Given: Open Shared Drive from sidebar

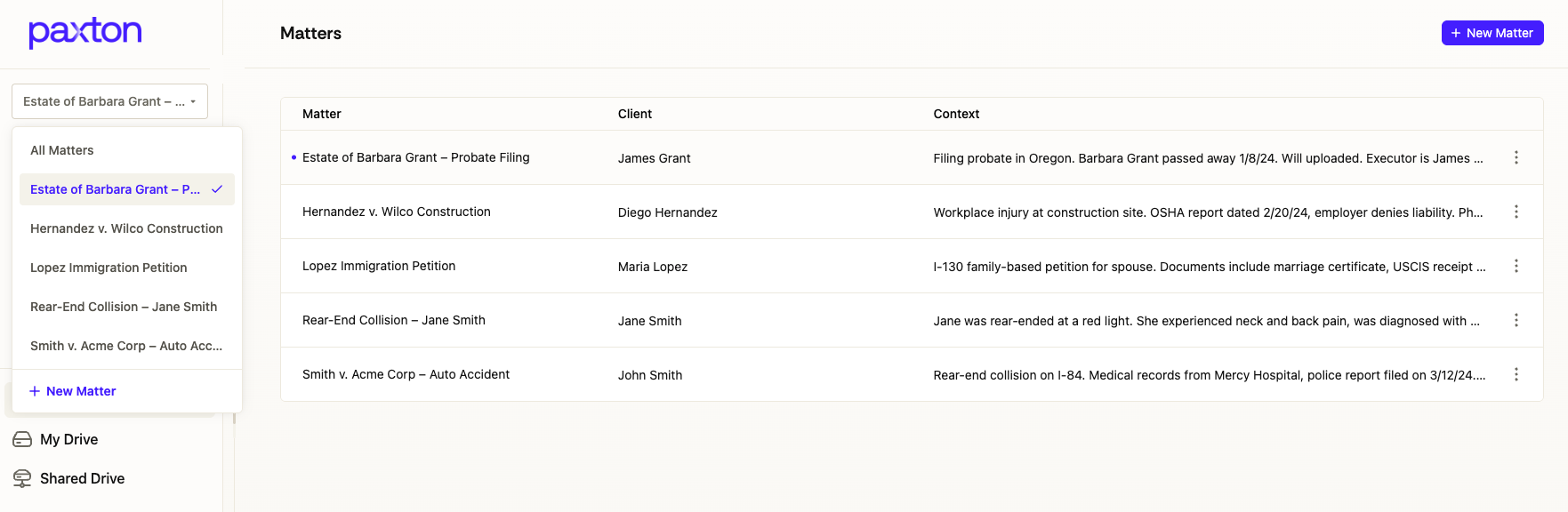Looking at the screenshot, I should tap(82, 478).
